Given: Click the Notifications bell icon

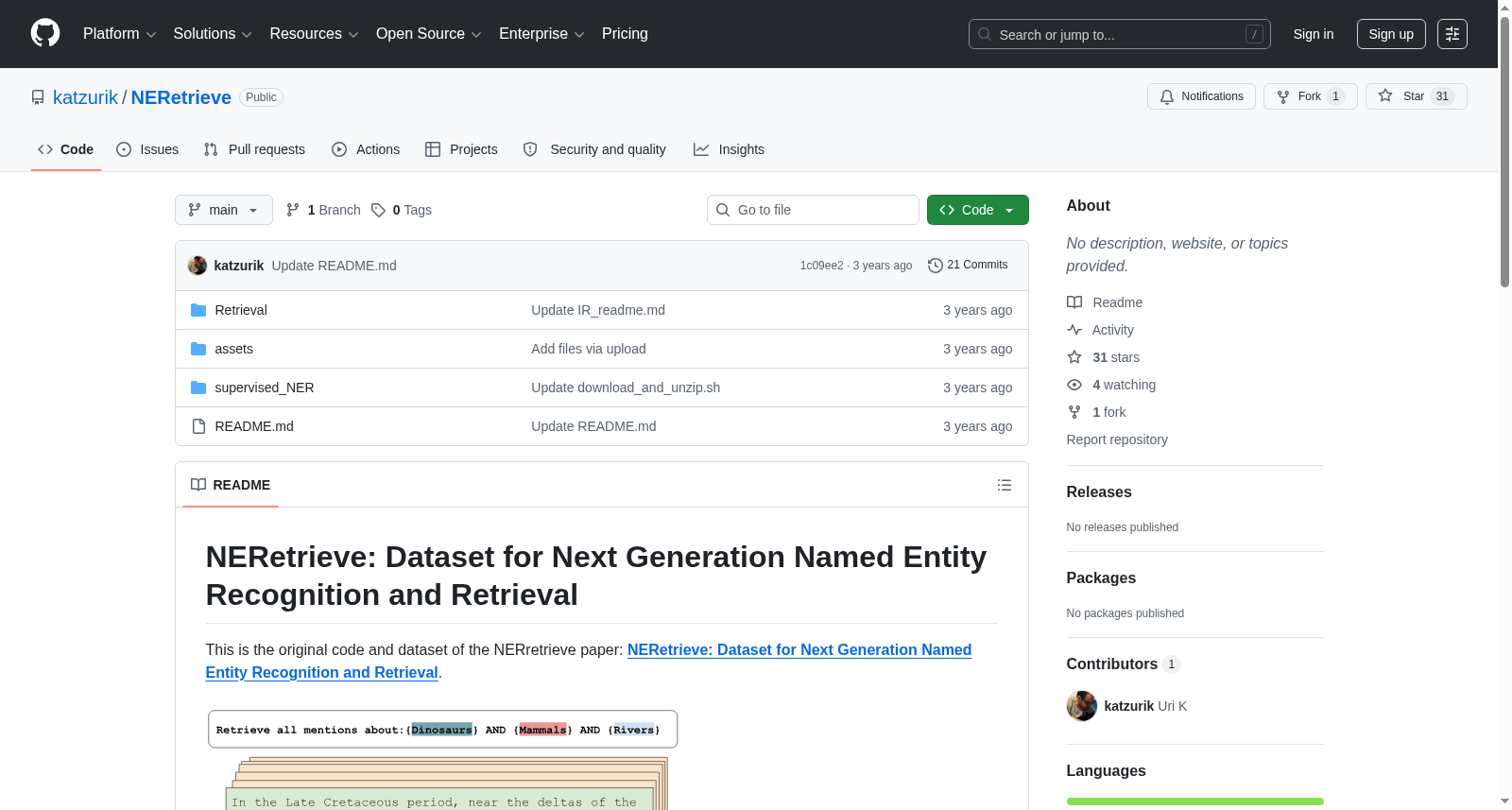Looking at the screenshot, I should pyautogui.click(x=1167, y=96).
